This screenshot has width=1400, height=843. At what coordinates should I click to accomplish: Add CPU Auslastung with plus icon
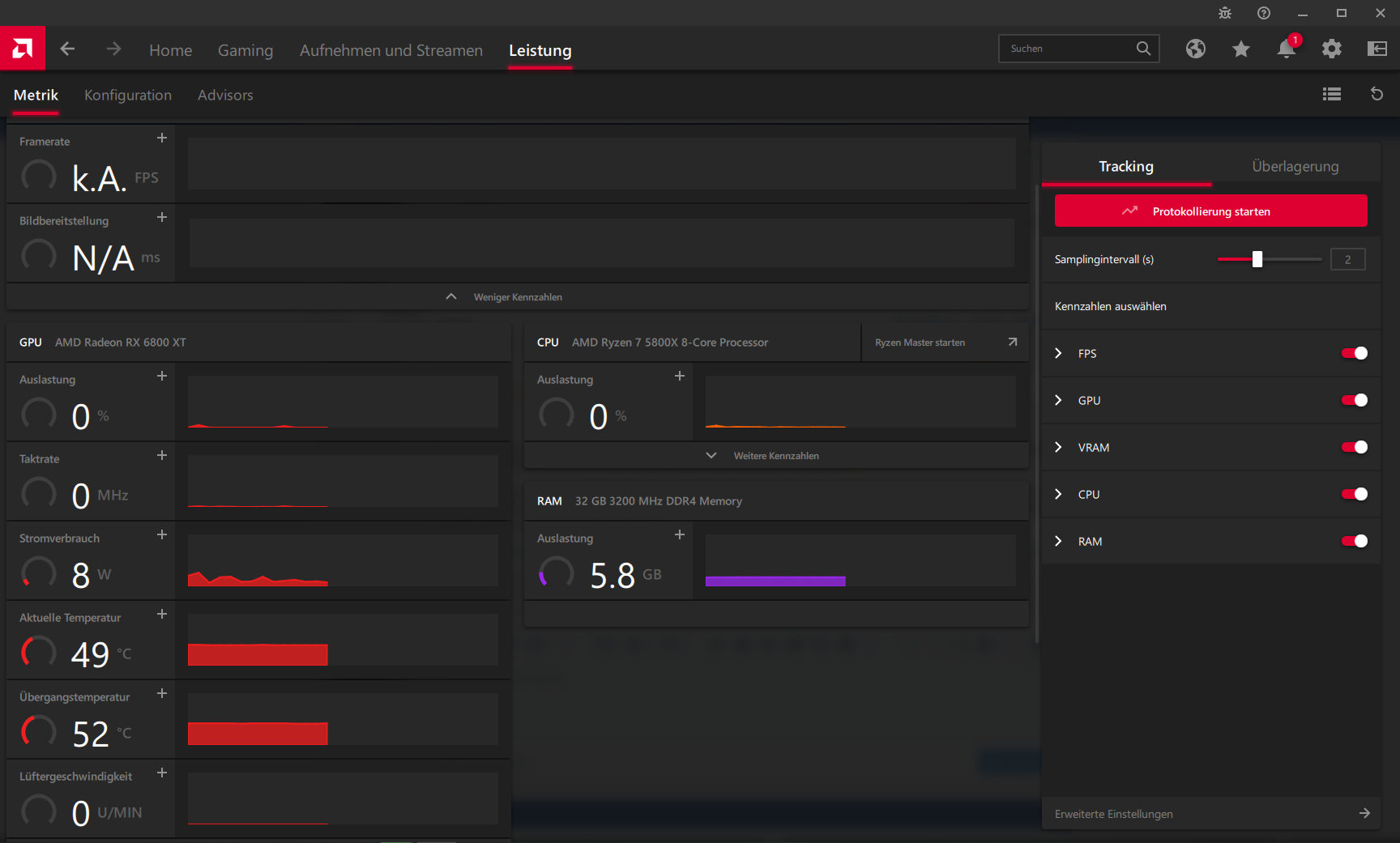tap(680, 377)
